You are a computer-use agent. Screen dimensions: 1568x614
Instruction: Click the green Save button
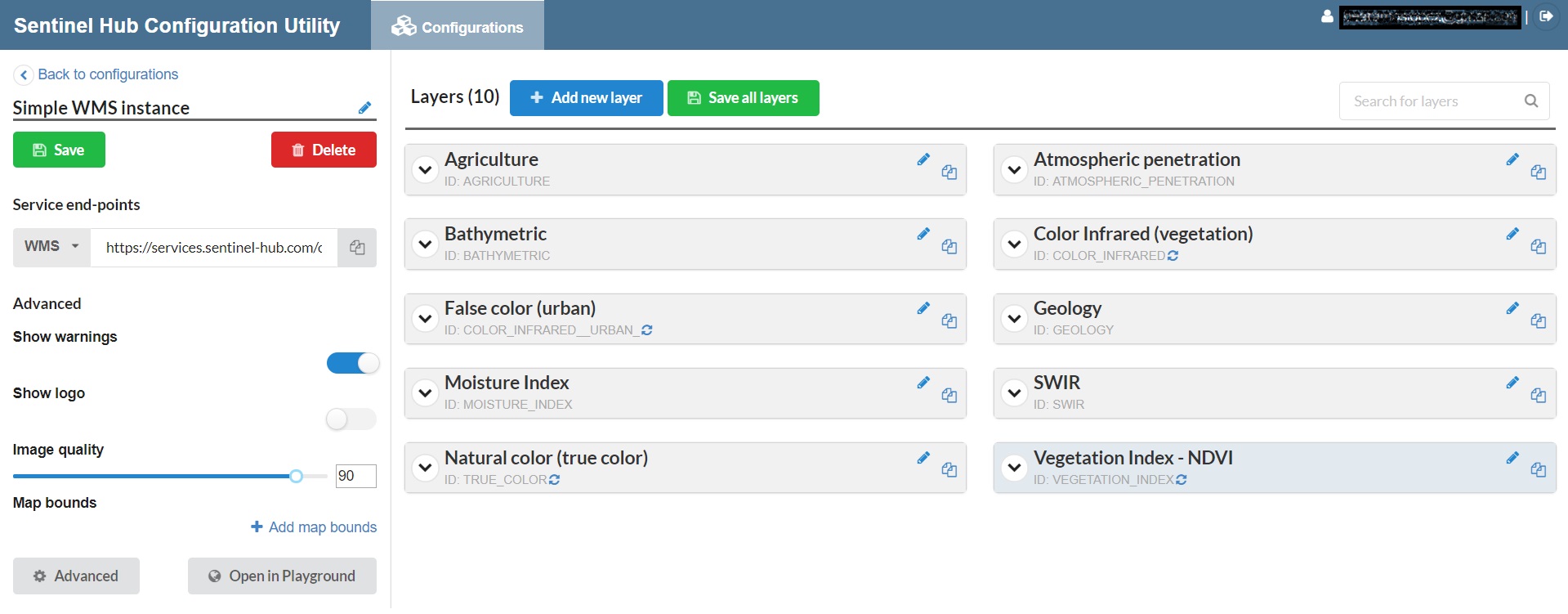pyautogui.click(x=59, y=150)
